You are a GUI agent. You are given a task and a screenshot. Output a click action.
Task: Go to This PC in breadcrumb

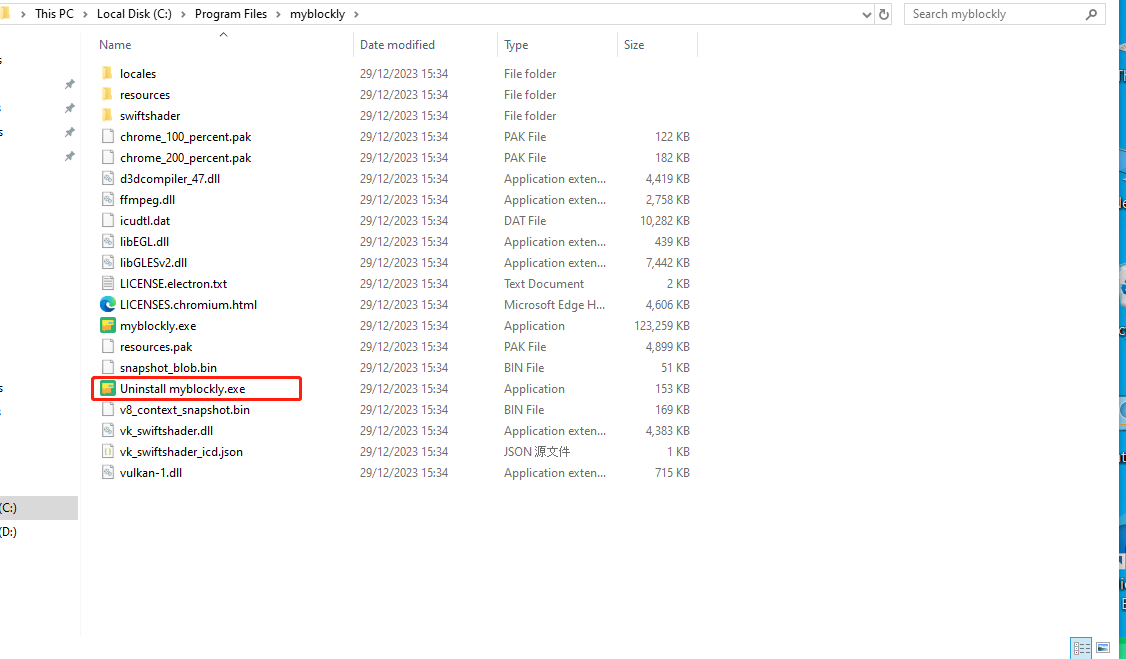point(55,14)
